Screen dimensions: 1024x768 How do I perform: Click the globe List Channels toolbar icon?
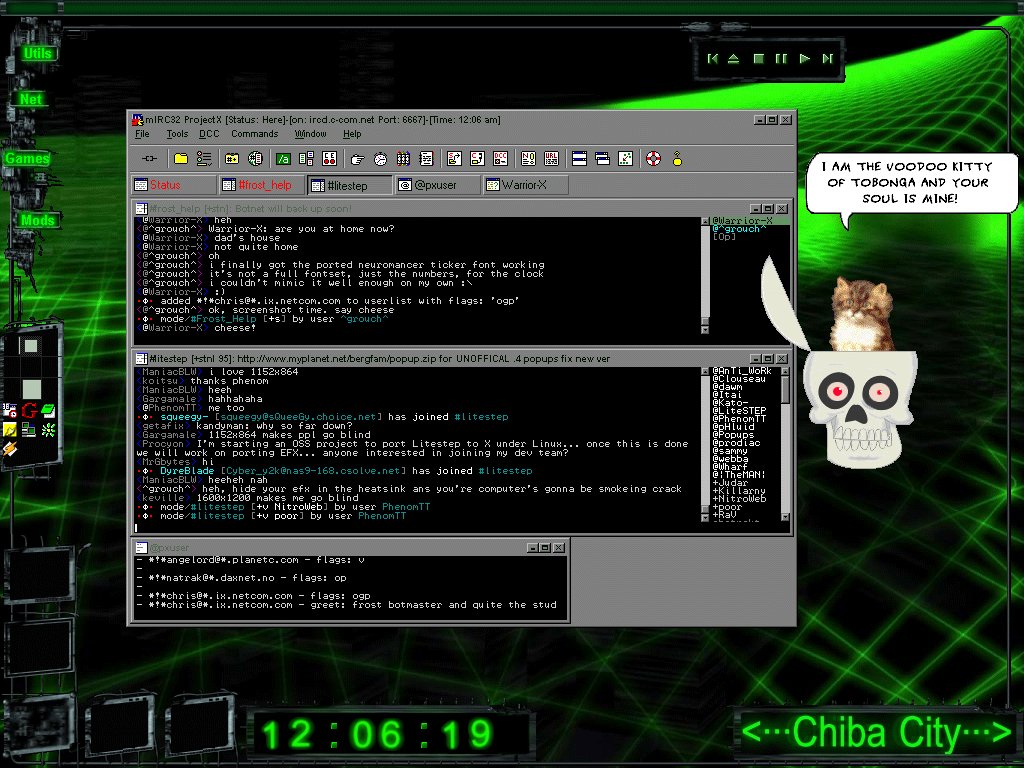click(x=255, y=159)
